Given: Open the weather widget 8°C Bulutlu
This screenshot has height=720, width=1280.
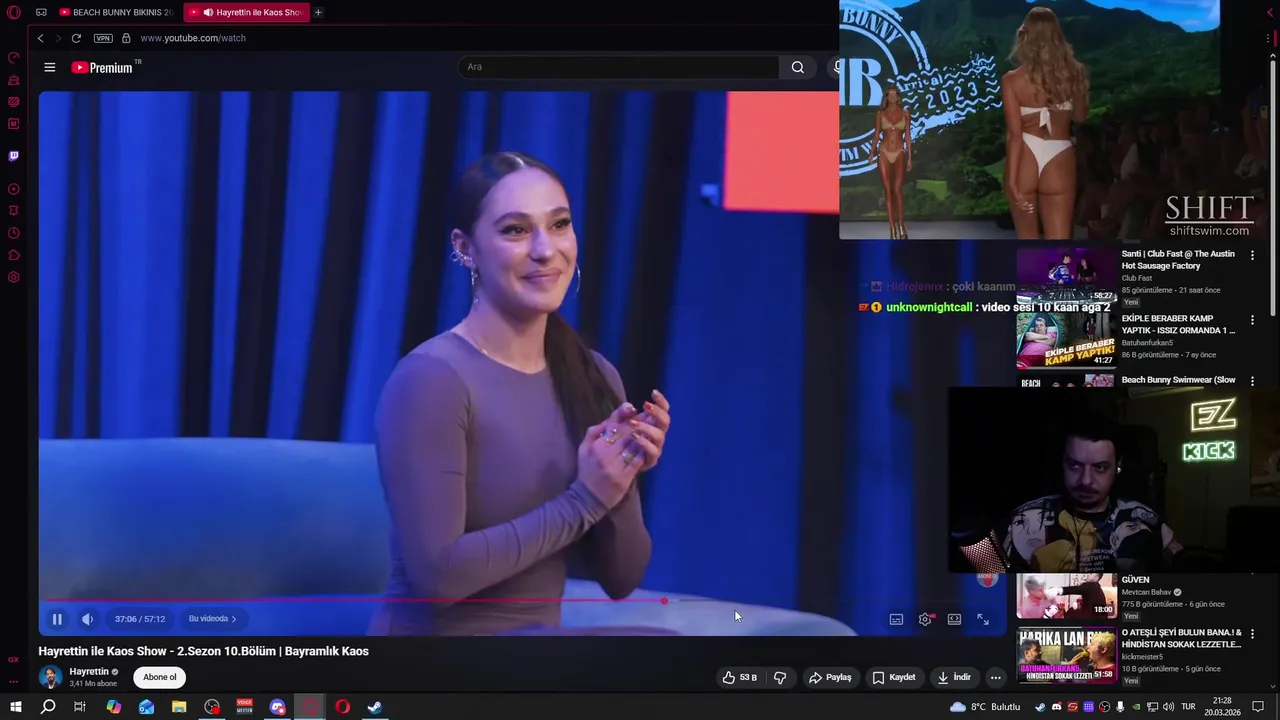Looking at the screenshot, I should (x=985, y=707).
